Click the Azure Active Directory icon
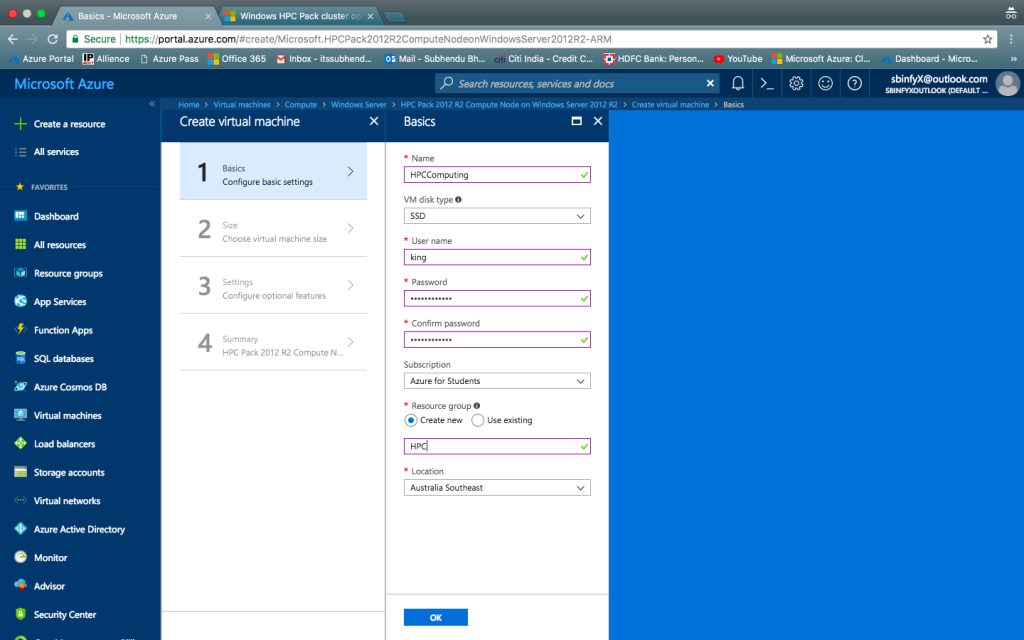Viewport: 1024px width, 640px height. pyautogui.click(x=20, y=528)
